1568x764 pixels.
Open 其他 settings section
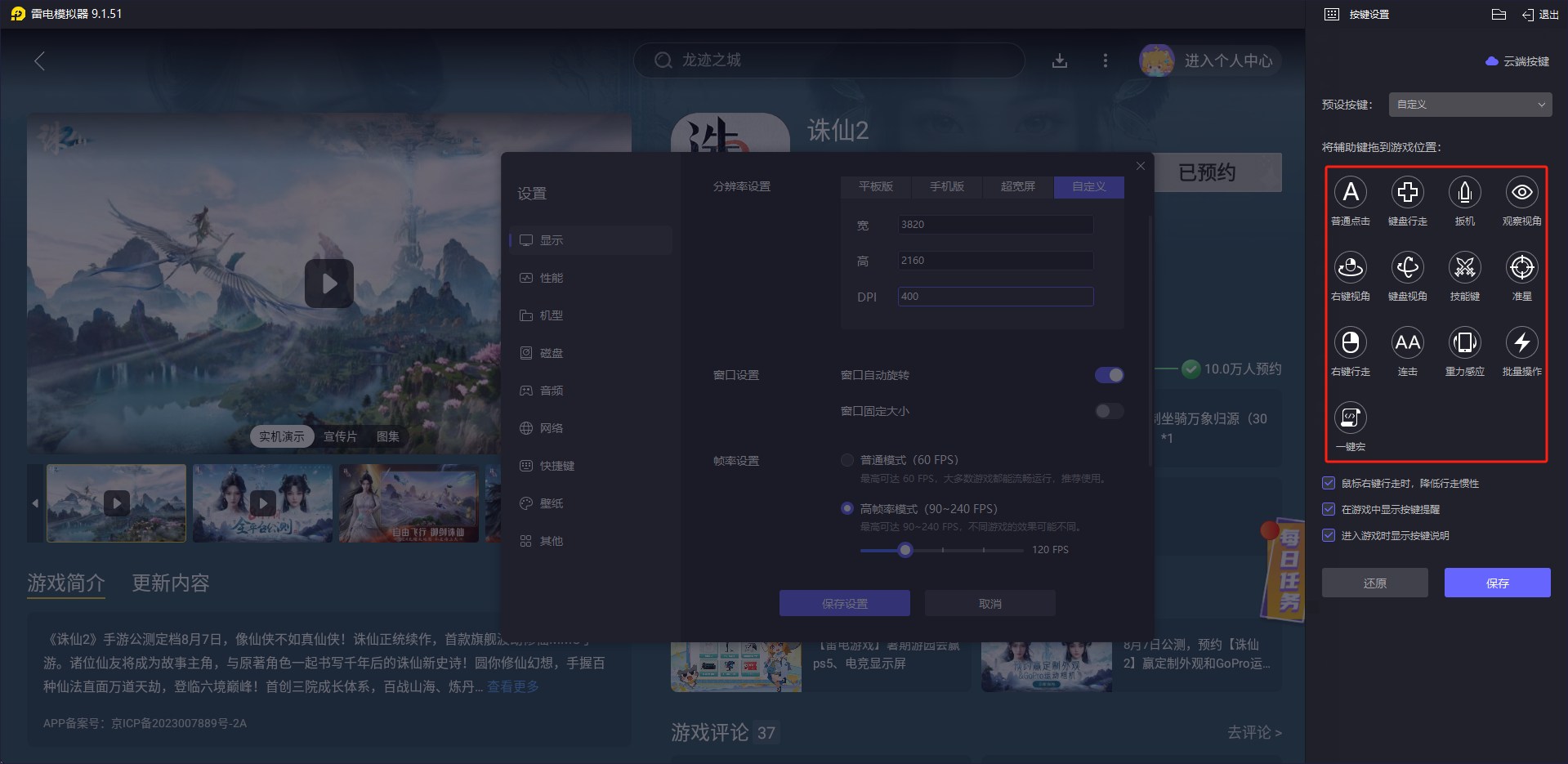(x=591, y=541)
